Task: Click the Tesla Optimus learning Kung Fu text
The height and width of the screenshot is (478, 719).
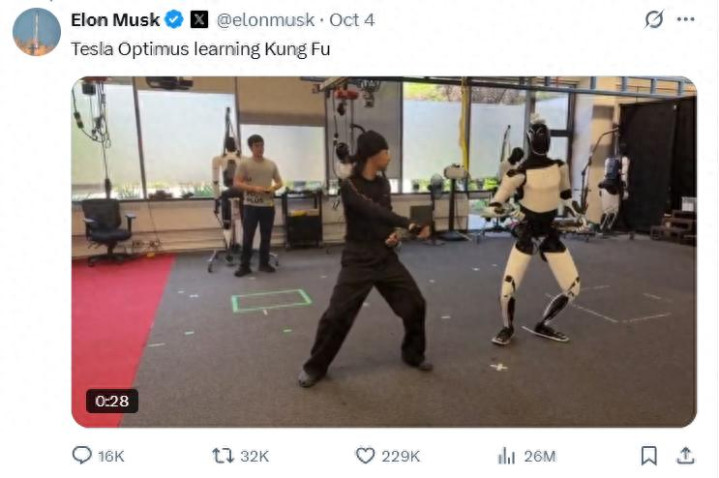Action: point(200,49)
